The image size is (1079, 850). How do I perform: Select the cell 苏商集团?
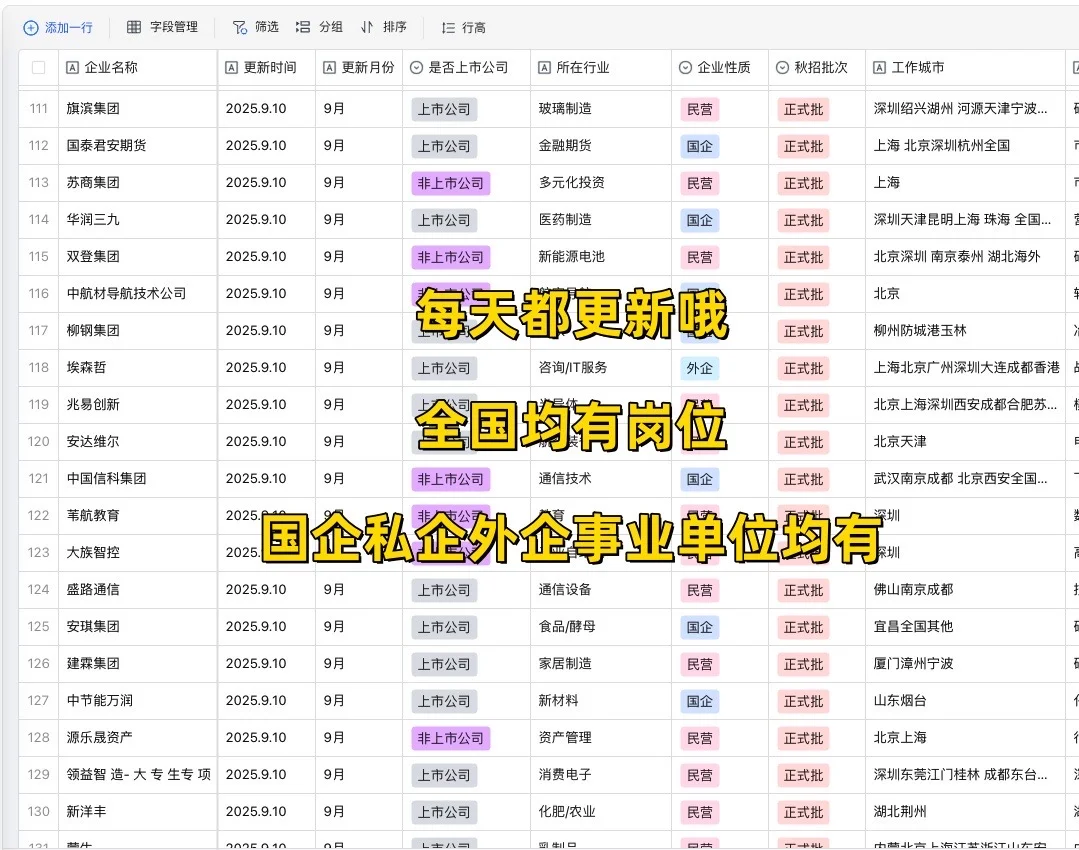click(x=138, y=183)
